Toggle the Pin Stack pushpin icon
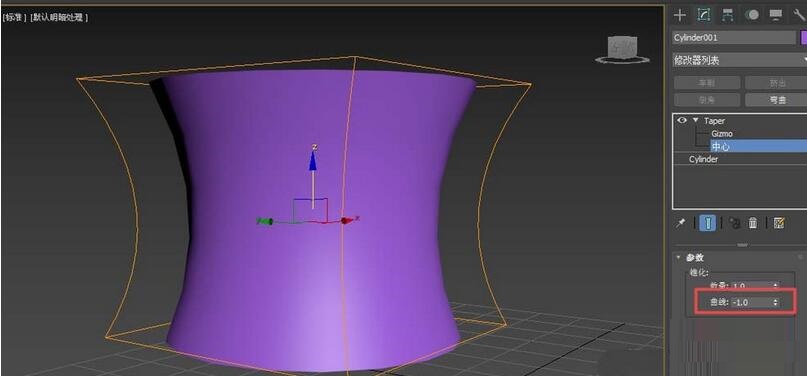The width and height of the screenshot is (807, 376). click(680, 223)
